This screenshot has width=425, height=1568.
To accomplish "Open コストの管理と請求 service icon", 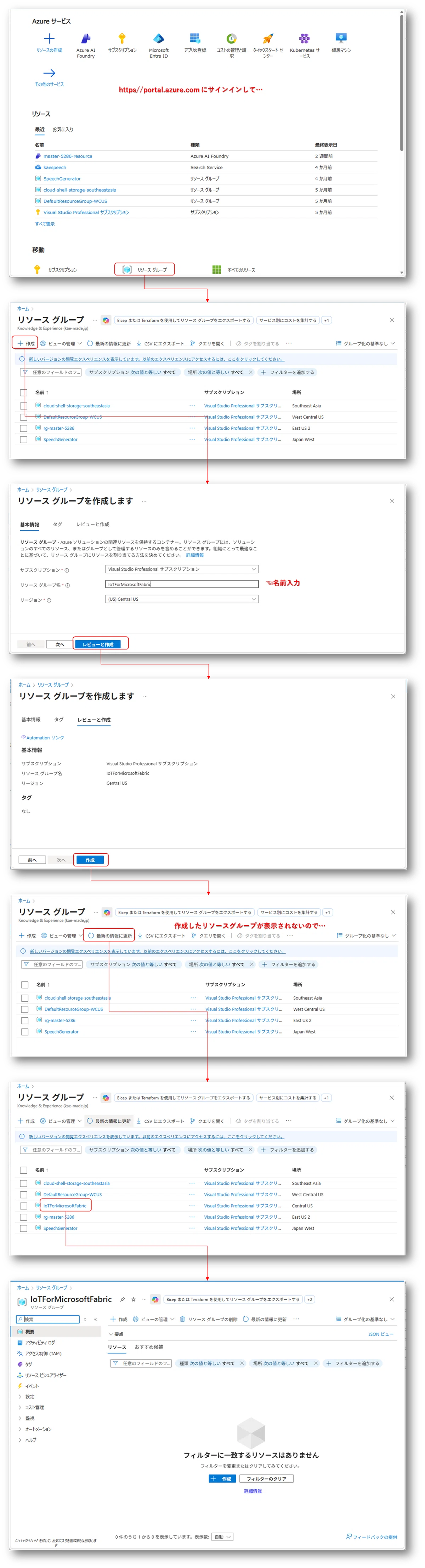I will tap(231, 38).
